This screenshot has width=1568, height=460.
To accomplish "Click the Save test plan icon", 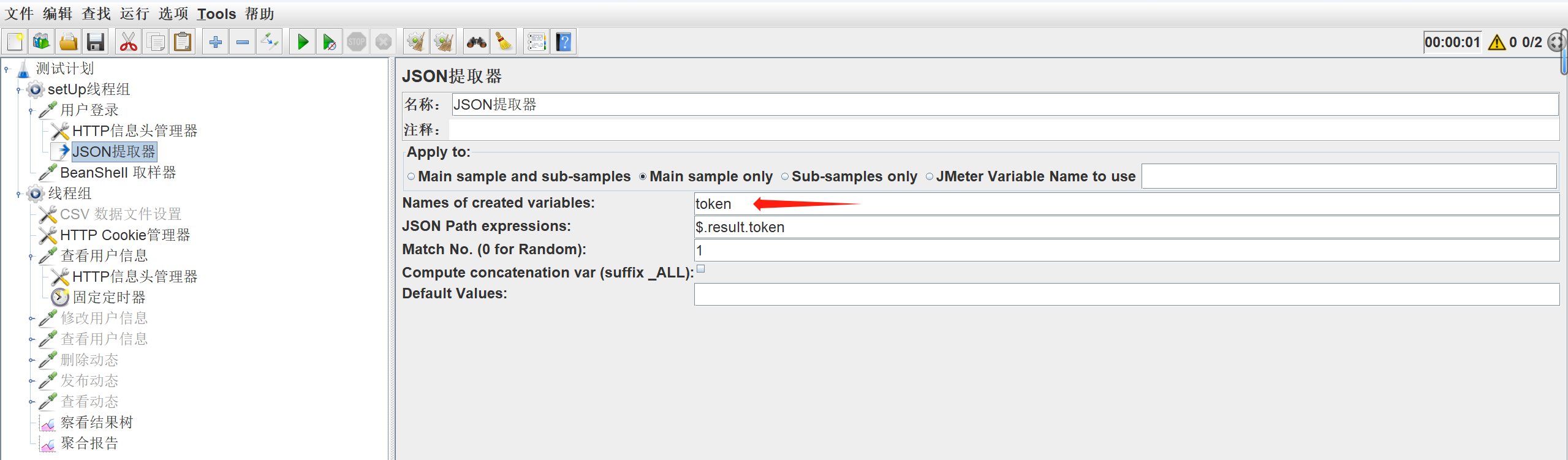I will coord(96,42).
